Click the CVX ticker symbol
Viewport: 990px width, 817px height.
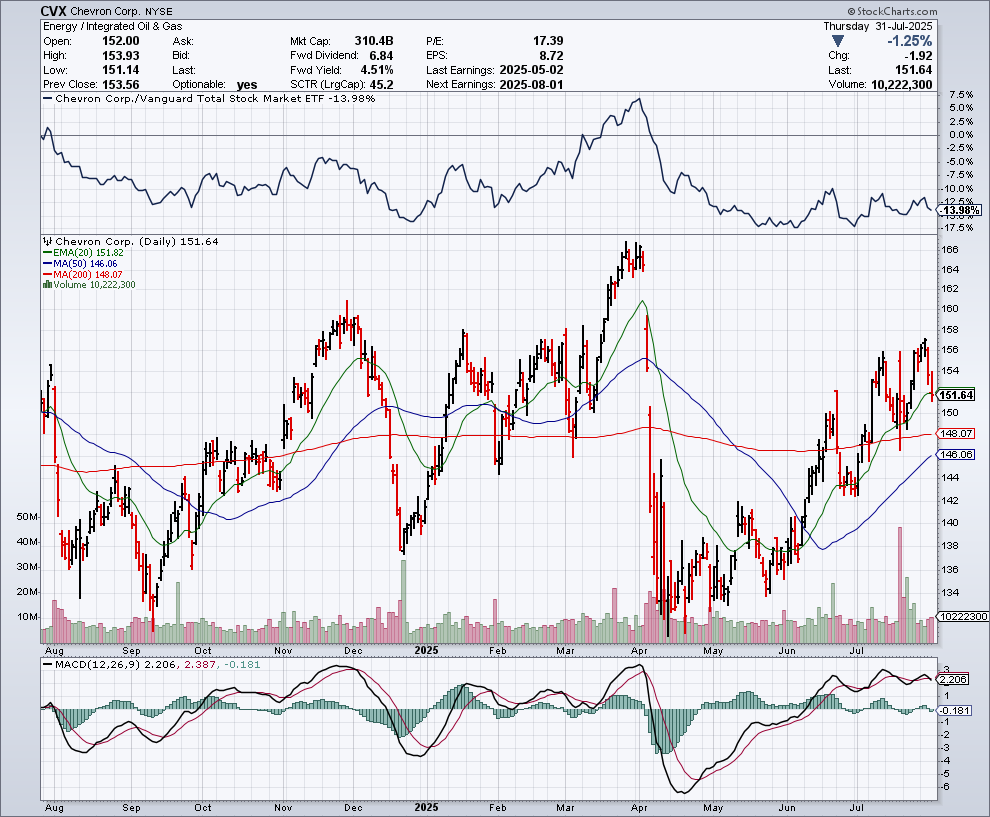coord(53,11)
